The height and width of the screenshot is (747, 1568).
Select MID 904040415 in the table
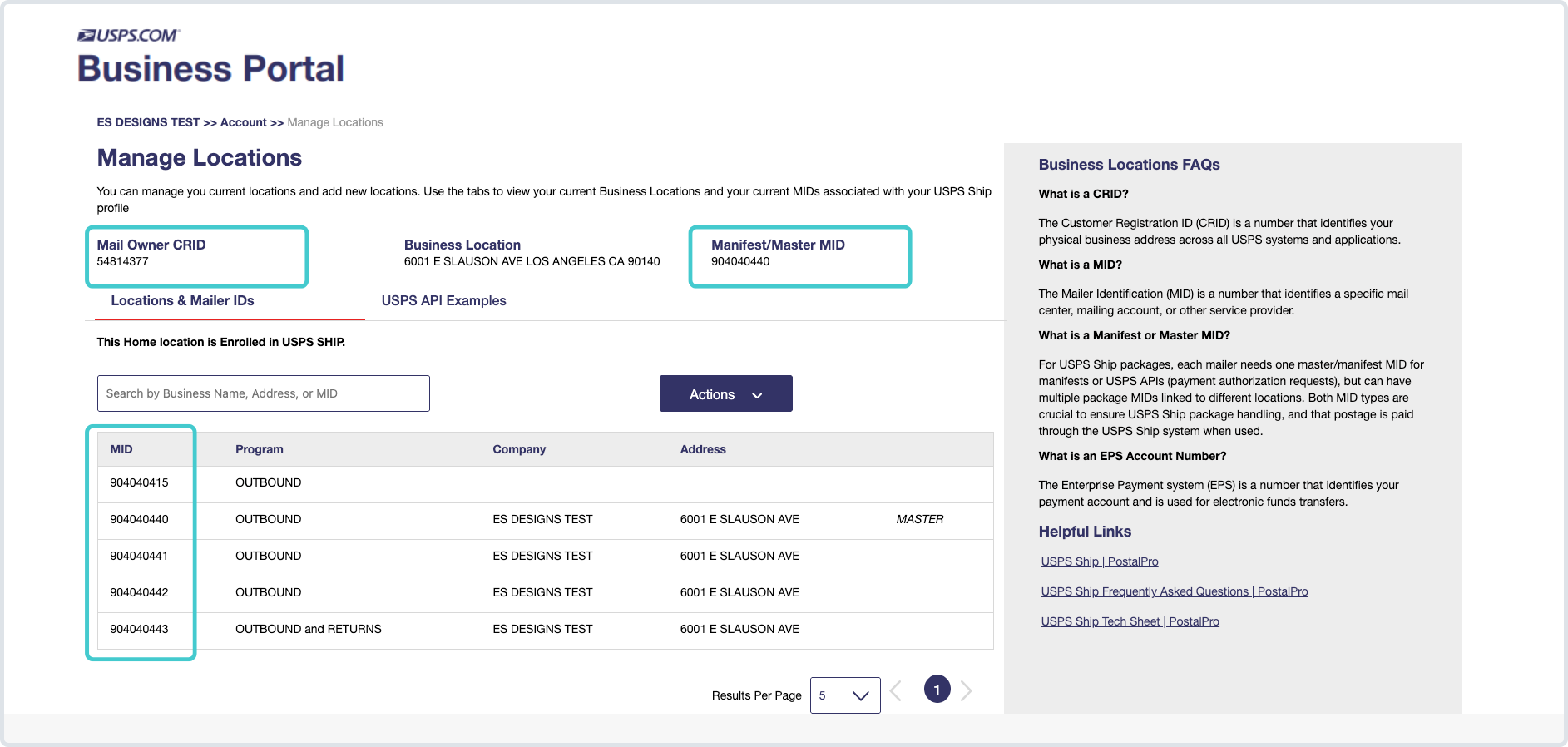coord(139,482)
